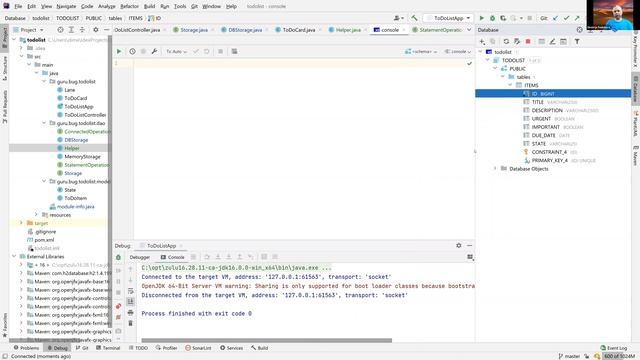Click the Git commit checkmark icon
640x360 pixels.
[x=566, y=18]
